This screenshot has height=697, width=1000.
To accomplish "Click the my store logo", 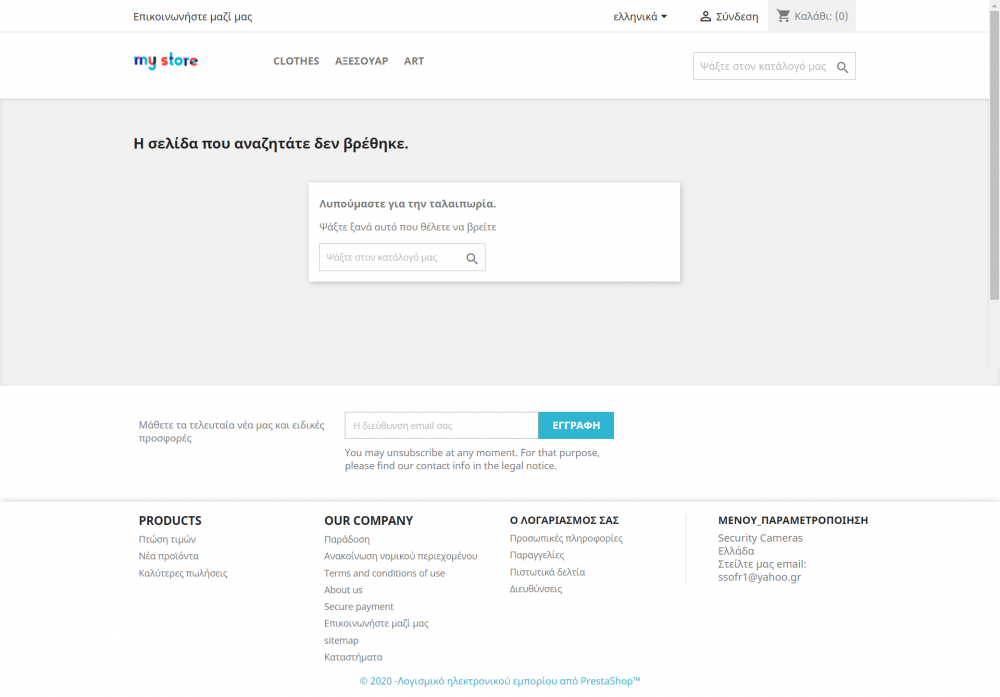I will coord(166,61).
